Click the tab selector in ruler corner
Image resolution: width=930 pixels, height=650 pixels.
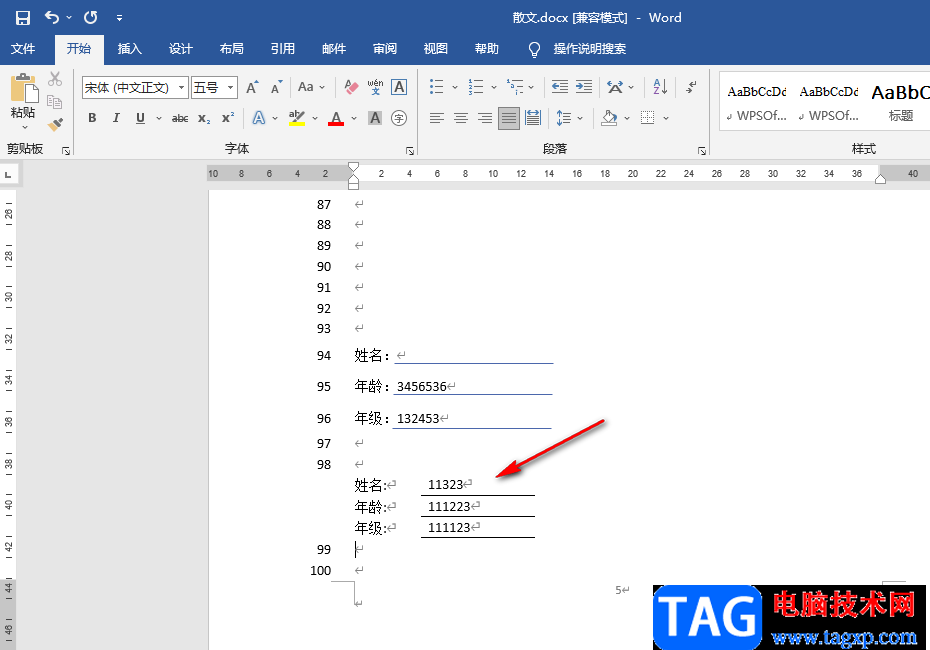(8, 174)
